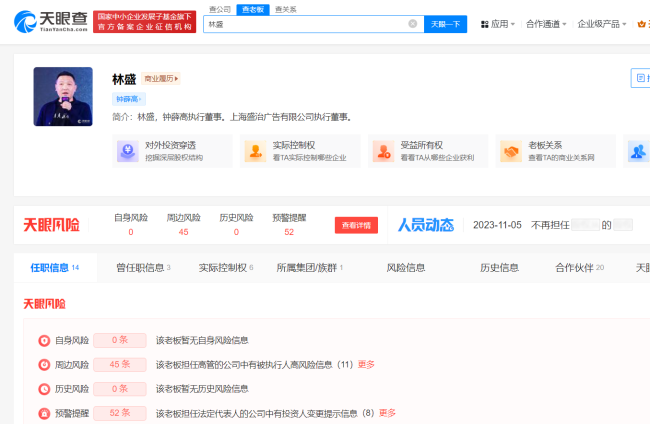Click 自身风险 count in risk bar
650x424 pixels.
coord(131,232)
